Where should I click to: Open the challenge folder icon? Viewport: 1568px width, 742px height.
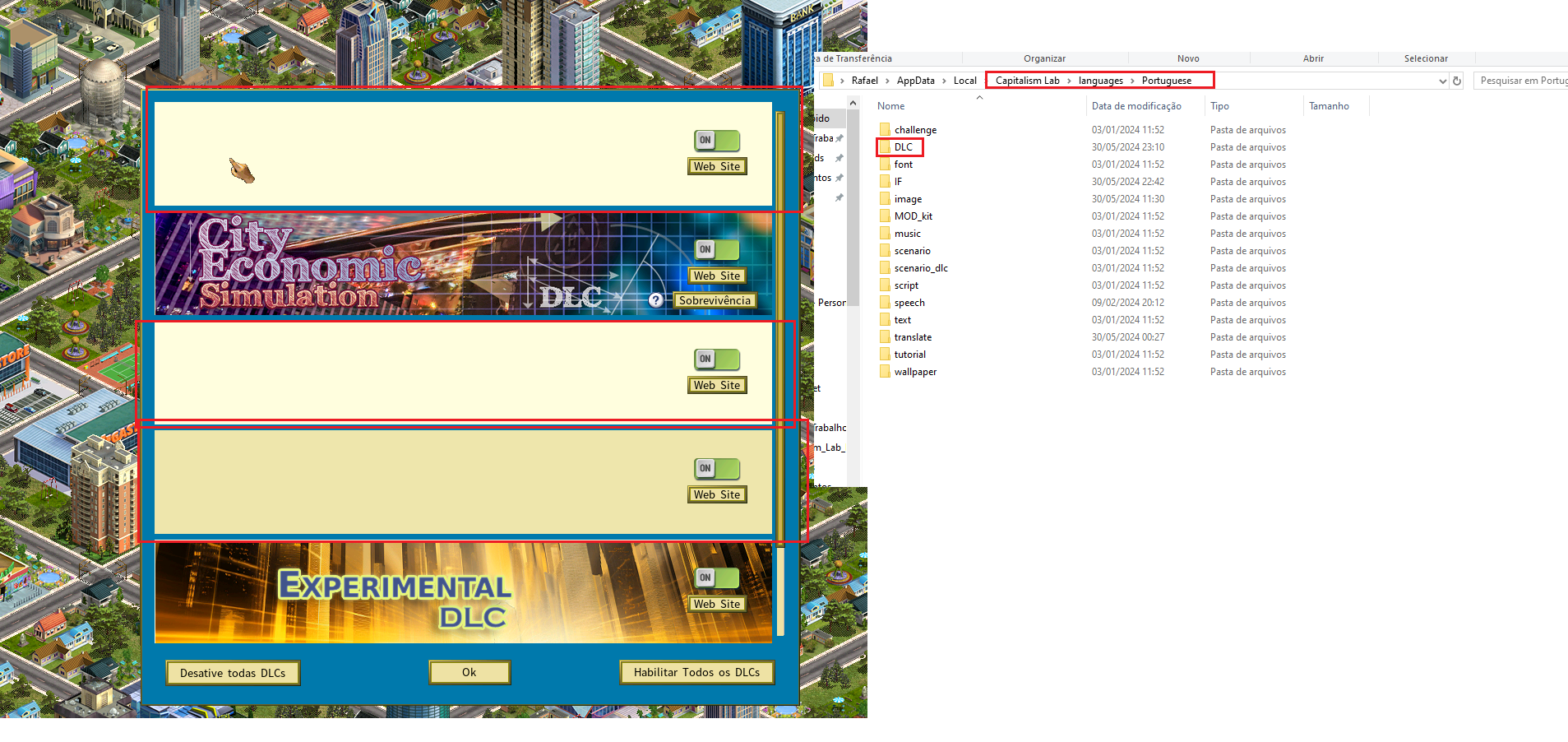pos(885,129)
